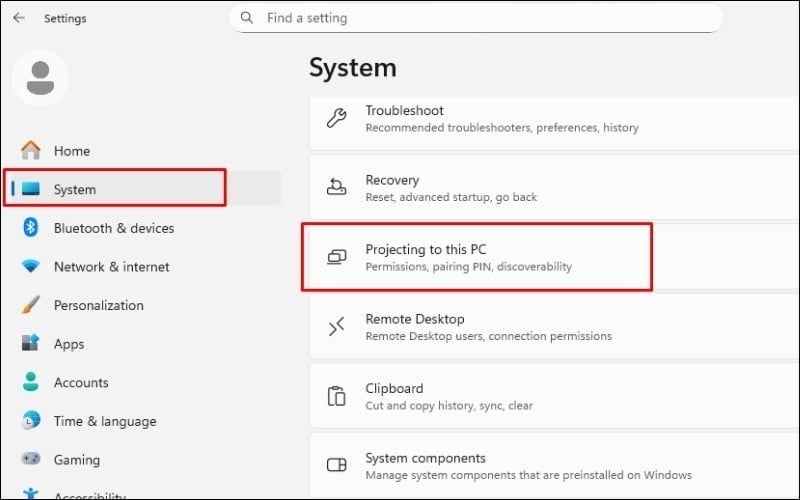
Task: Open Clipboard settings
Action: pos(555,396)
